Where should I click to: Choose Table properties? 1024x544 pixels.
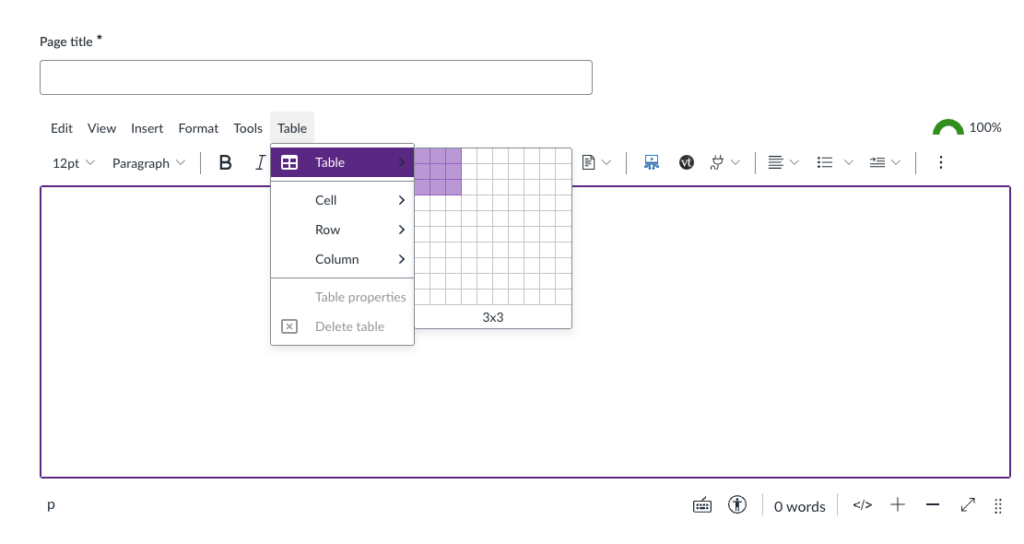point(360,297)
